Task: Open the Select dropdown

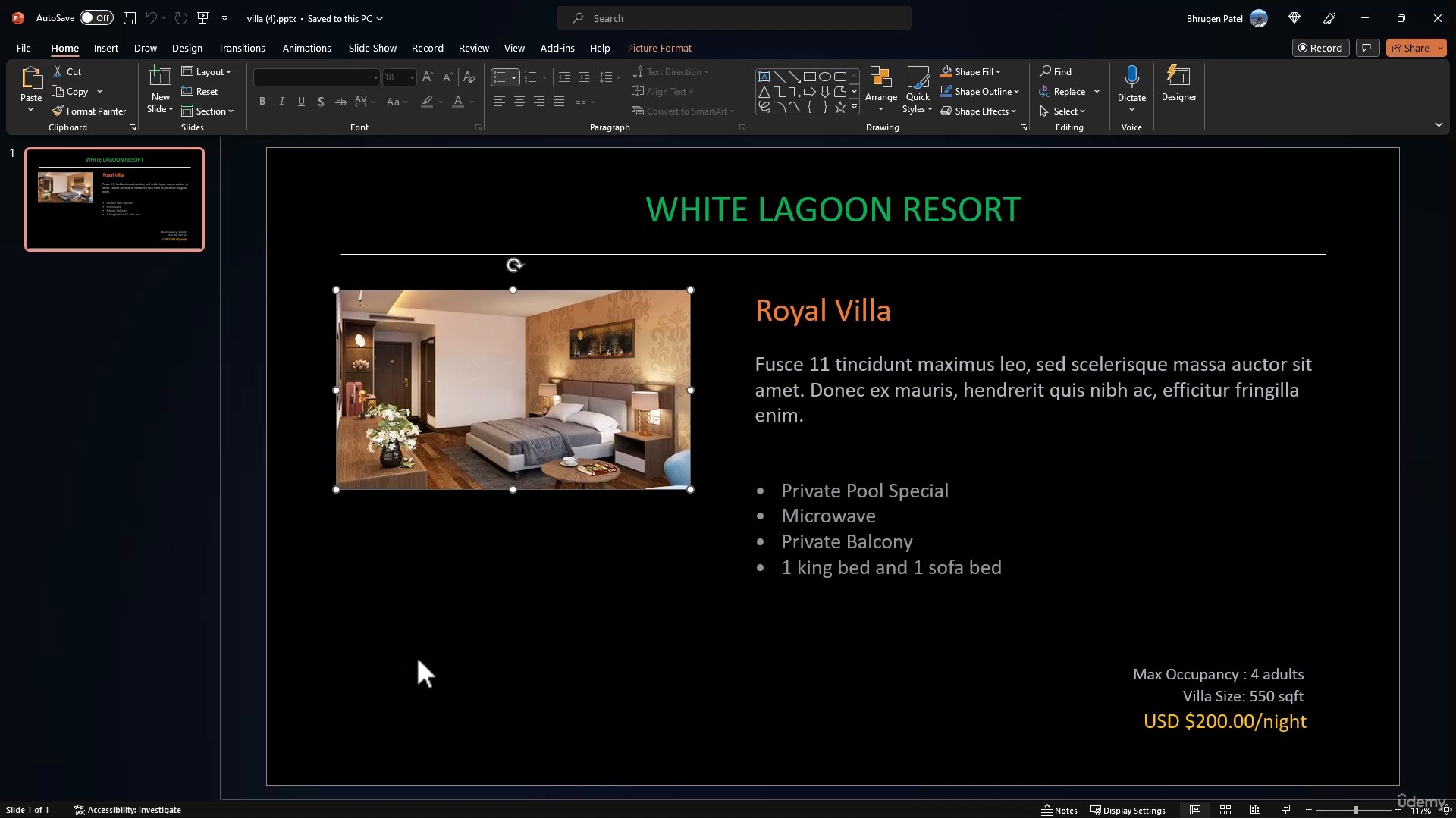Action: (x=1062, y=111)
